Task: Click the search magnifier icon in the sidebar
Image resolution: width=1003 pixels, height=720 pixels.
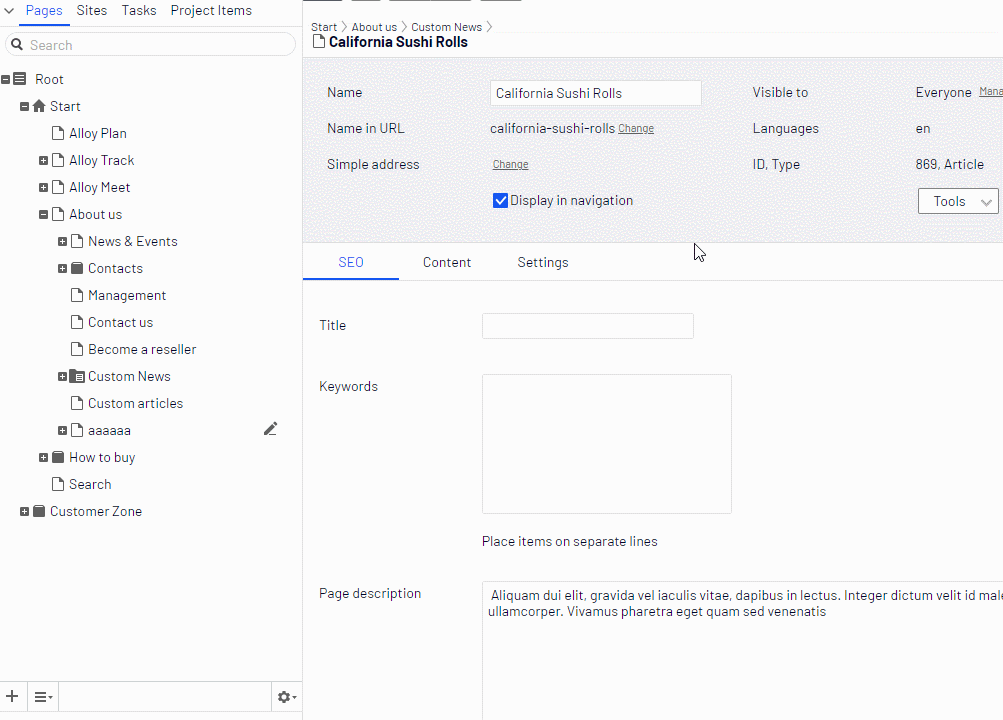Action: (16, 44)
